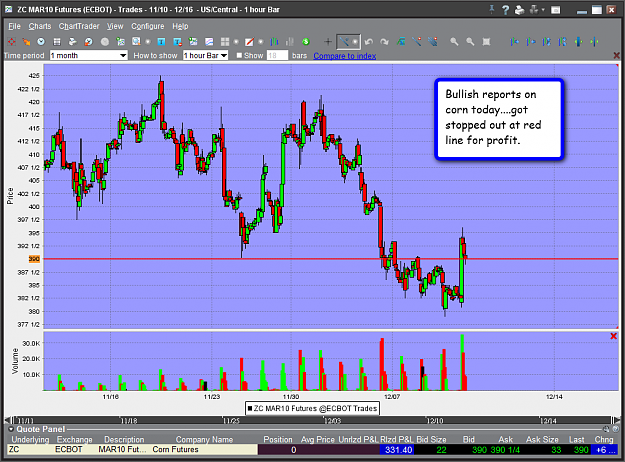Open help with the question mark icon
The image size is (625, 462).
(505, 10)
